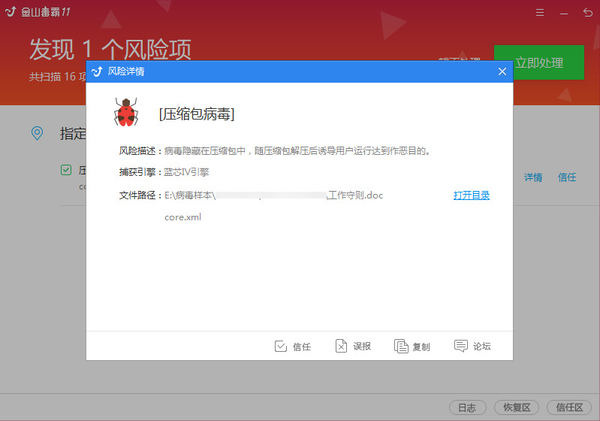Click 信任 link in background risk row
600x421 pixels.
pyautogui.click(x=567, y=177)
